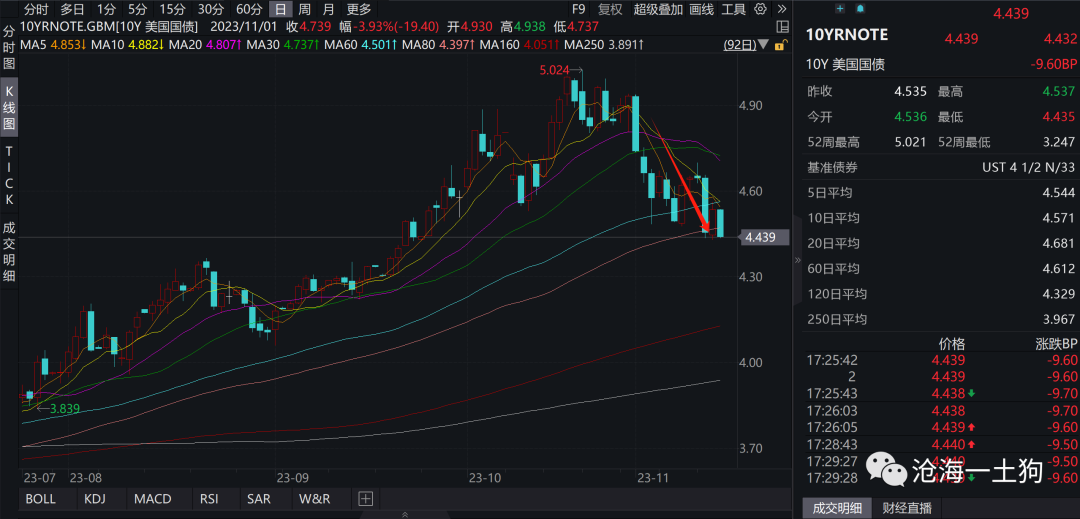Screen dimensions: 1080x519
Task: Switch to 分时图 view in sidebar
Action: click(x=9, y=48)
